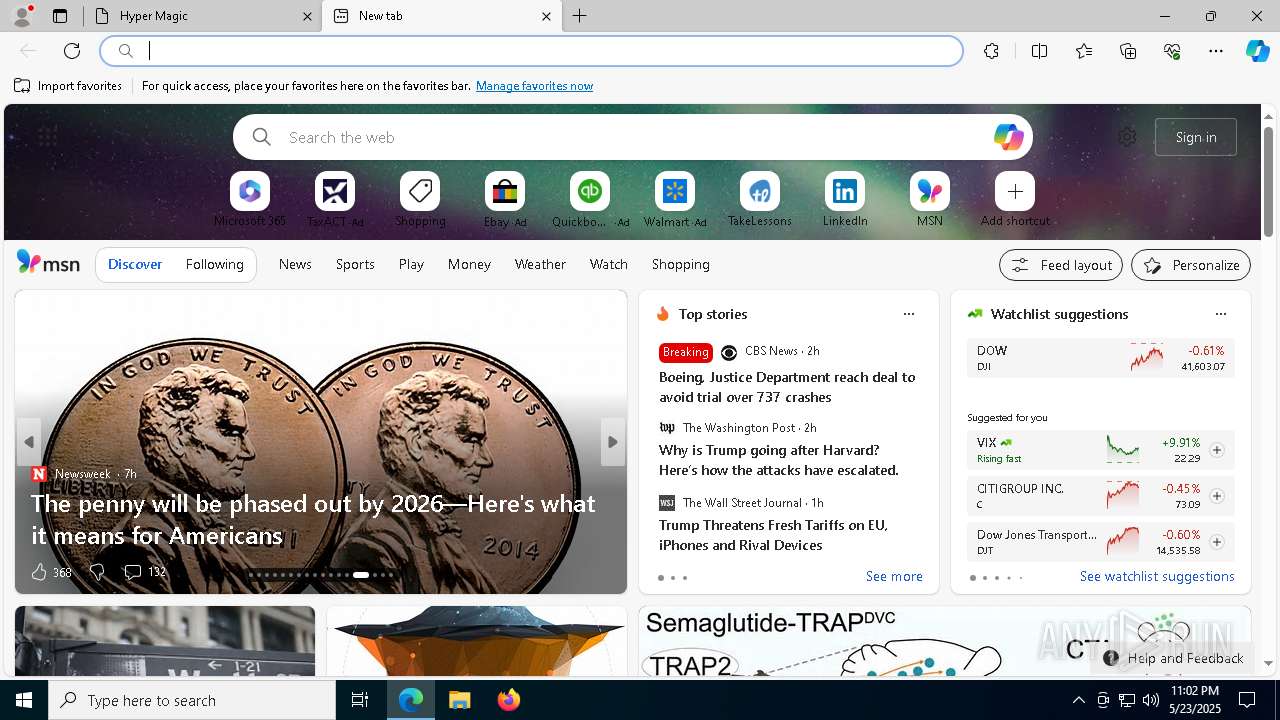This screenshot has width=1280, height=720.
Task: Open new tab plus button
Action: pos(580,16)
